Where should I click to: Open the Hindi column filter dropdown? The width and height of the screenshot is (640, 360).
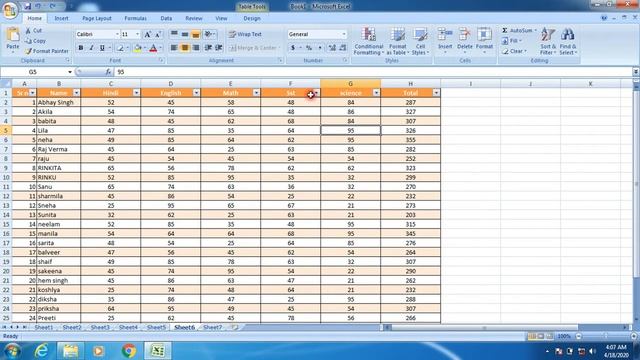click(136, 93)
